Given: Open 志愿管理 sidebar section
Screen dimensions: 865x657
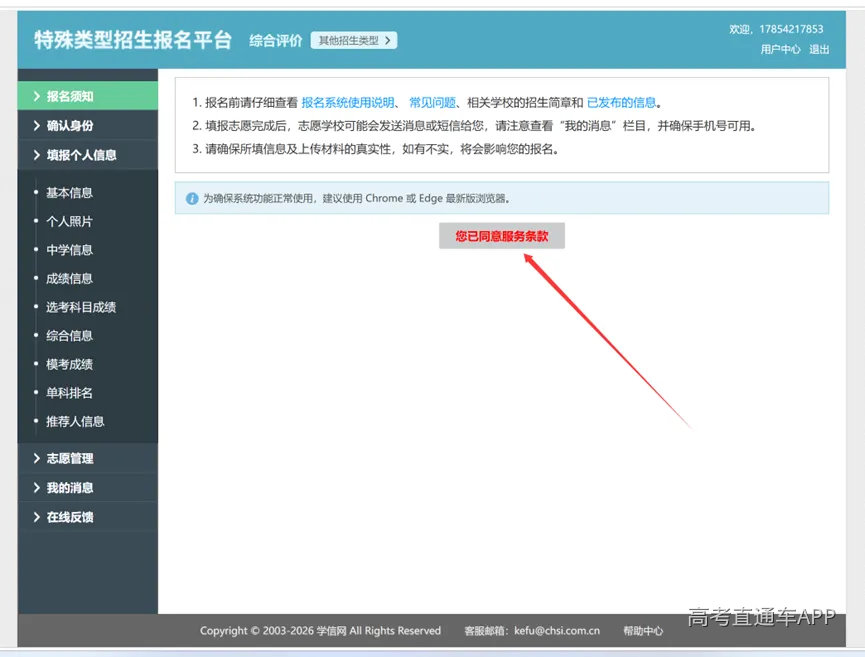Looking at the screenshot, I should point(88,458).
